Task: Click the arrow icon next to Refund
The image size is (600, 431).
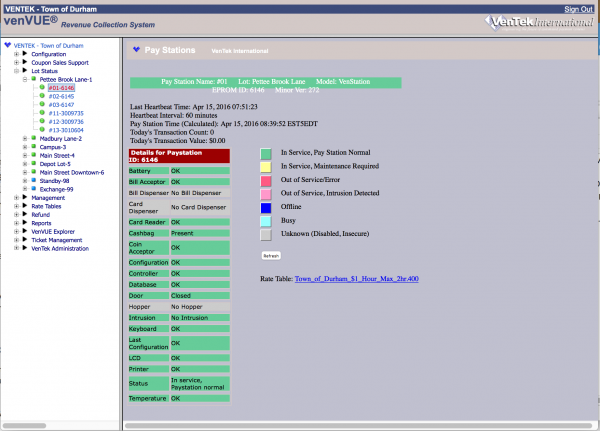Action: pyautogui.click(x=25, y=214)
